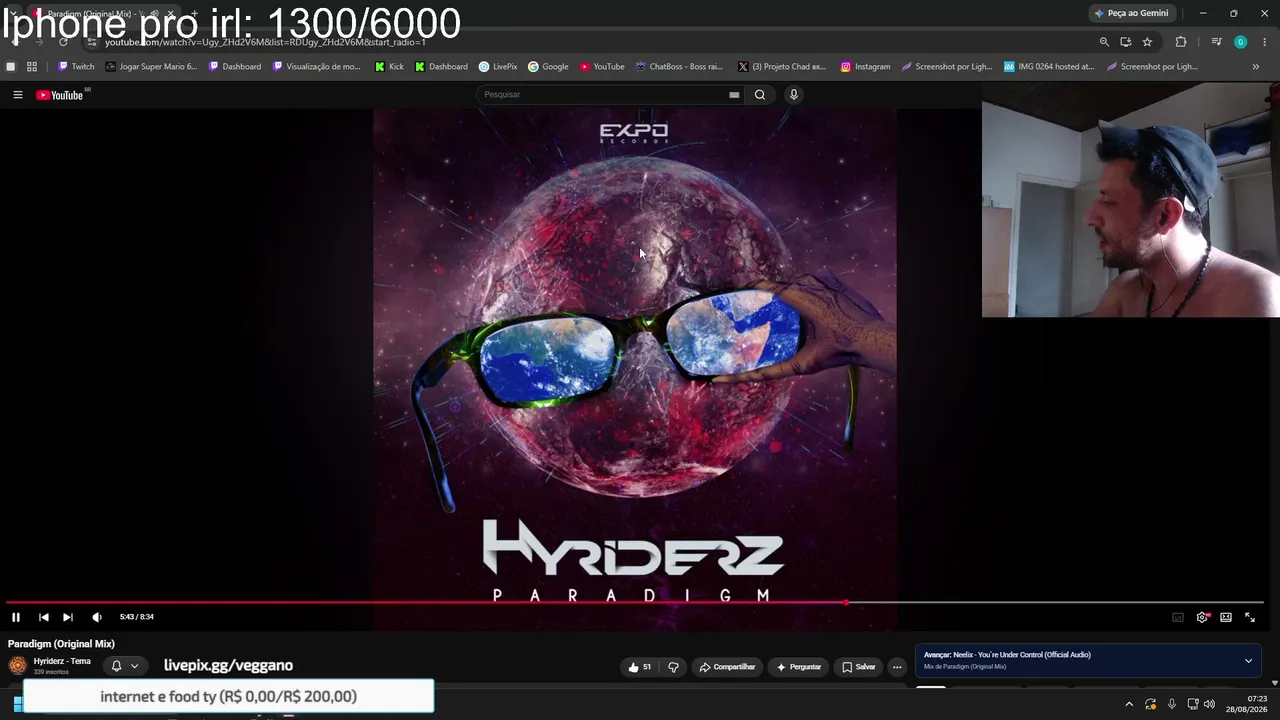Image resolution: width=1280 pixels, height=720 pixels.
Task: Open the Google bookmark
Action: 548,67
